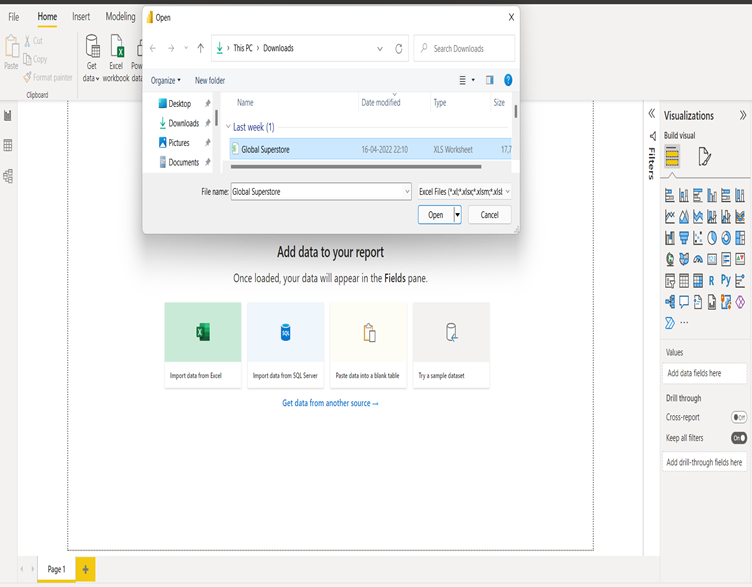Screen dimensions: 752x587
Task: Select the Funnel chart visual
Action: click(684, 238)
